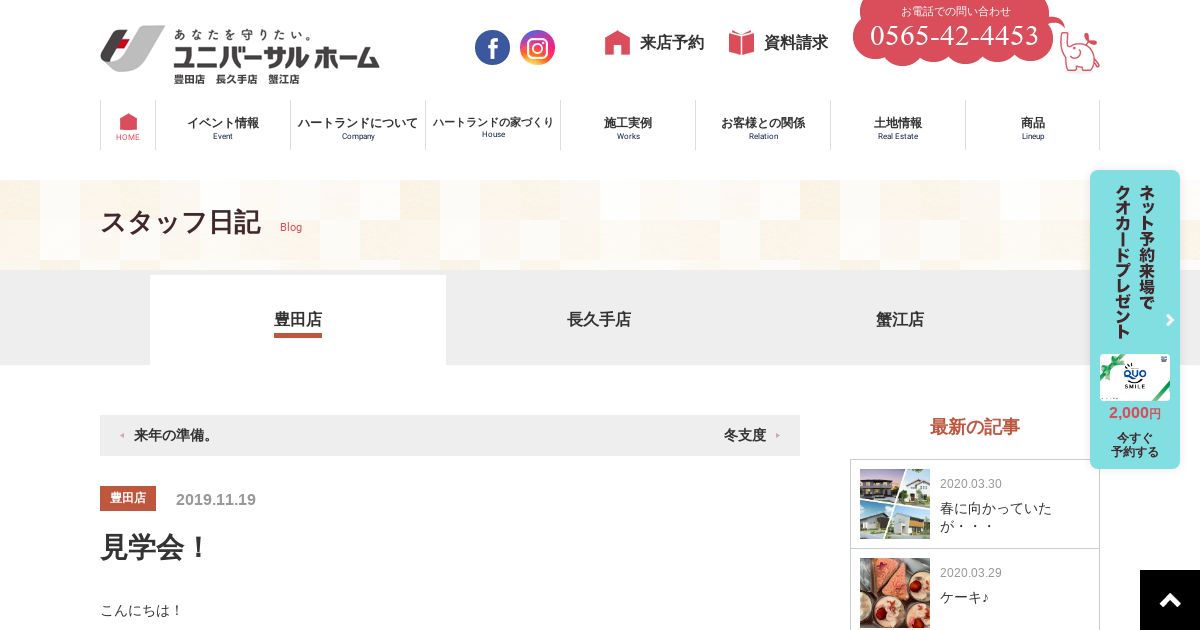Select the 豊田店 tab

tap(298, 320)
